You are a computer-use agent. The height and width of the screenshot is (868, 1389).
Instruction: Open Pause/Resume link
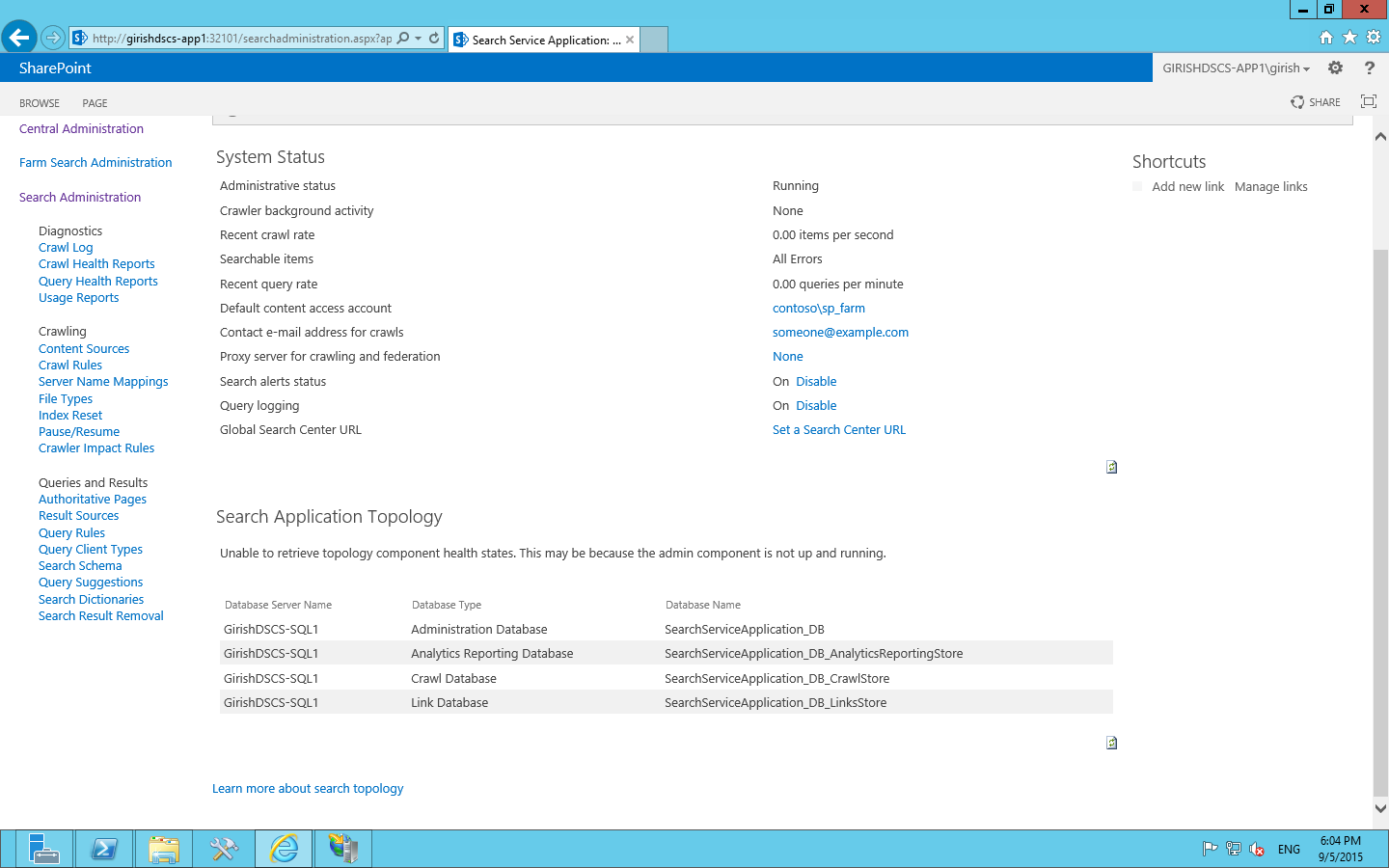79,431
